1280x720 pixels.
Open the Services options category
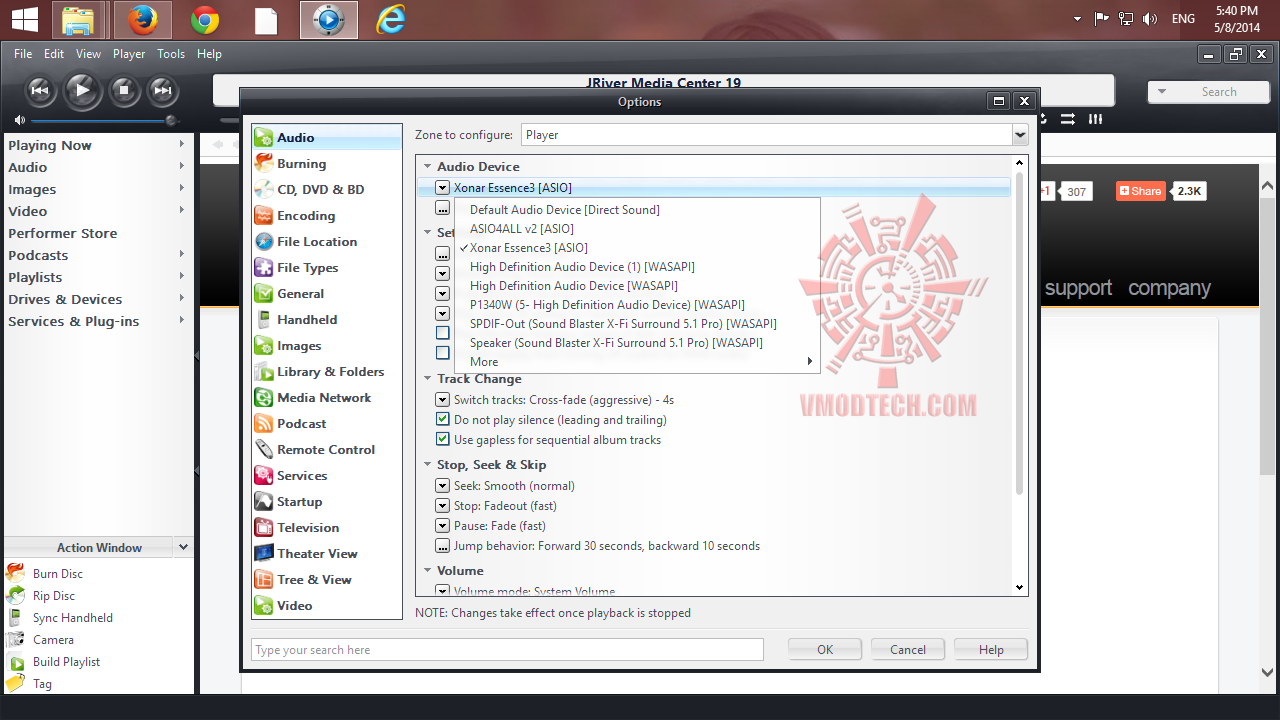302,475
